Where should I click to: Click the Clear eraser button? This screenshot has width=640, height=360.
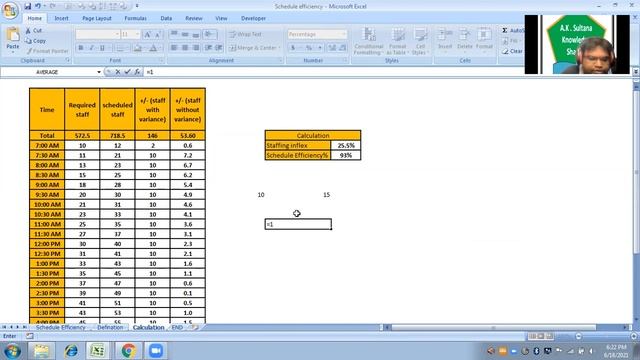(511, 51)
